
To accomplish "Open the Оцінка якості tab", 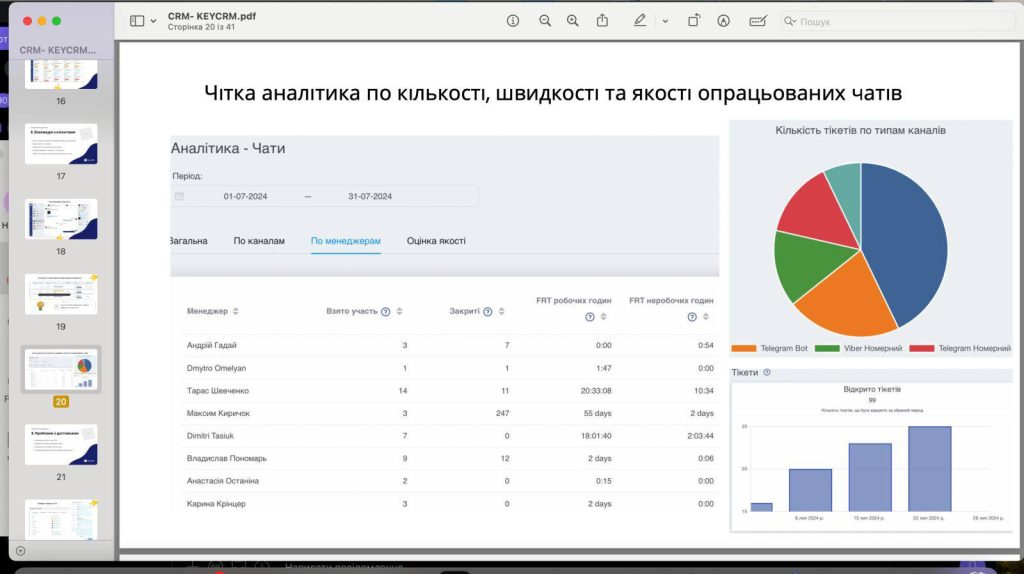I will pyautogui.click(x=436, y=241).
